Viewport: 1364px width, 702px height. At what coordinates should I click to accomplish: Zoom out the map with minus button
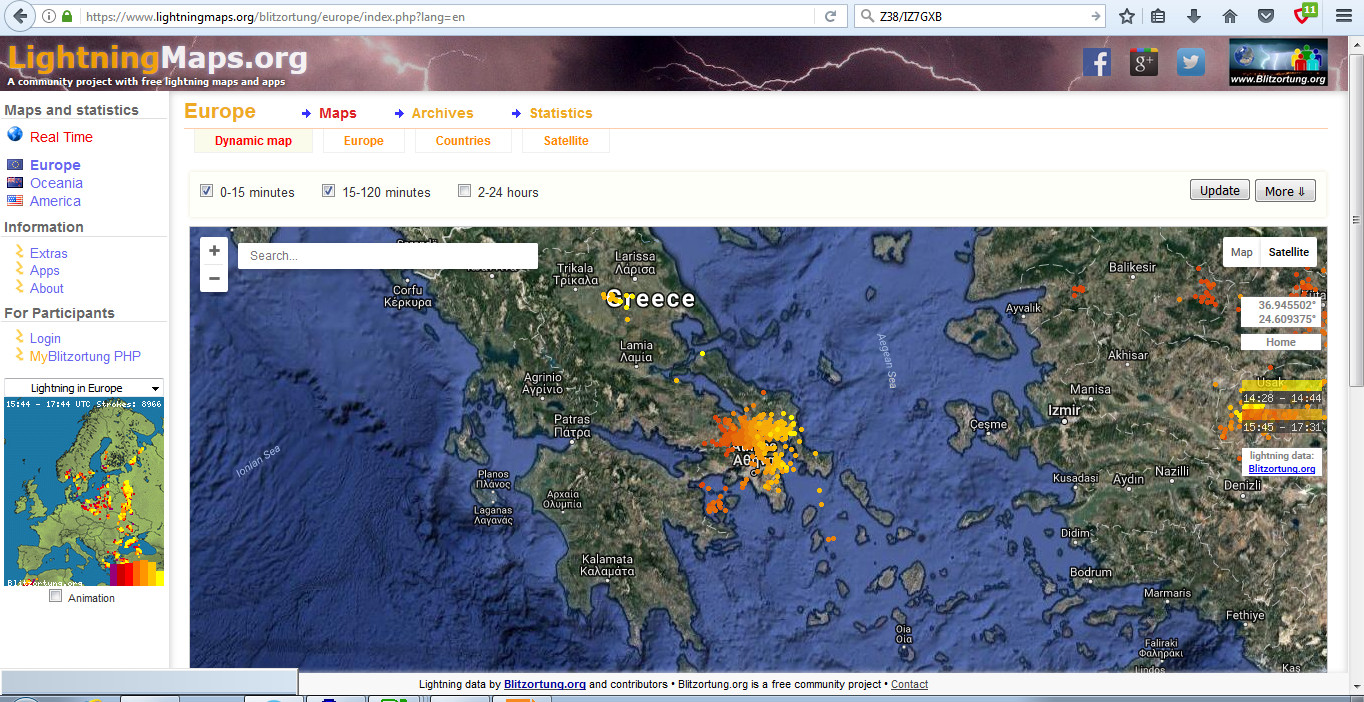click(x=214, y=278)
